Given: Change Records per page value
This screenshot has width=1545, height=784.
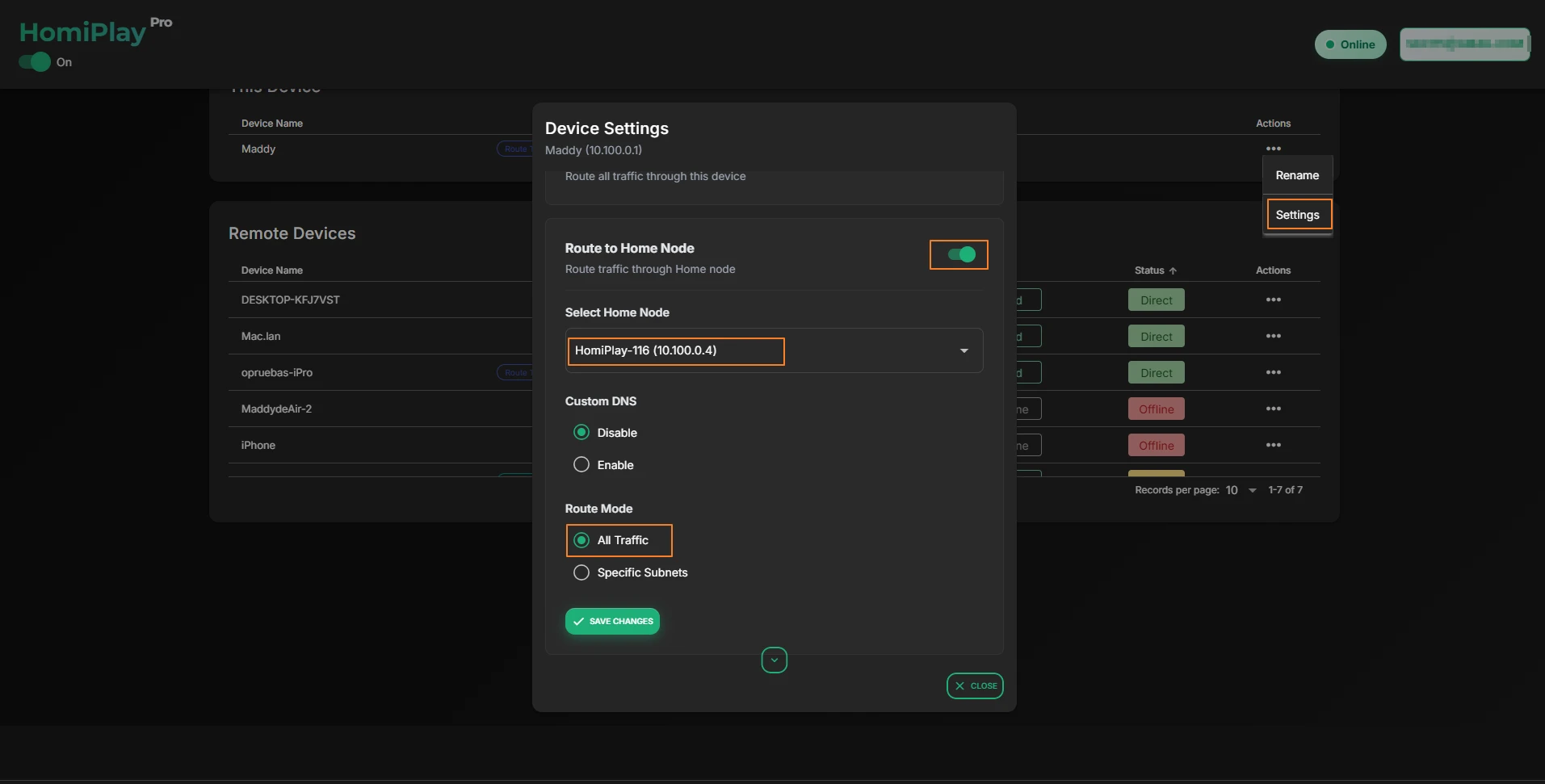Looking at the screenshot, I should (1241, 490).
